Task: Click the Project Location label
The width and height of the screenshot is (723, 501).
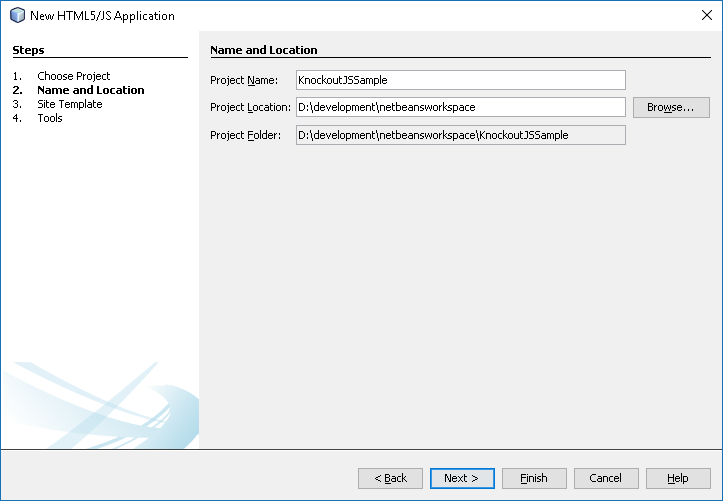Action: [x=250, y=107]
